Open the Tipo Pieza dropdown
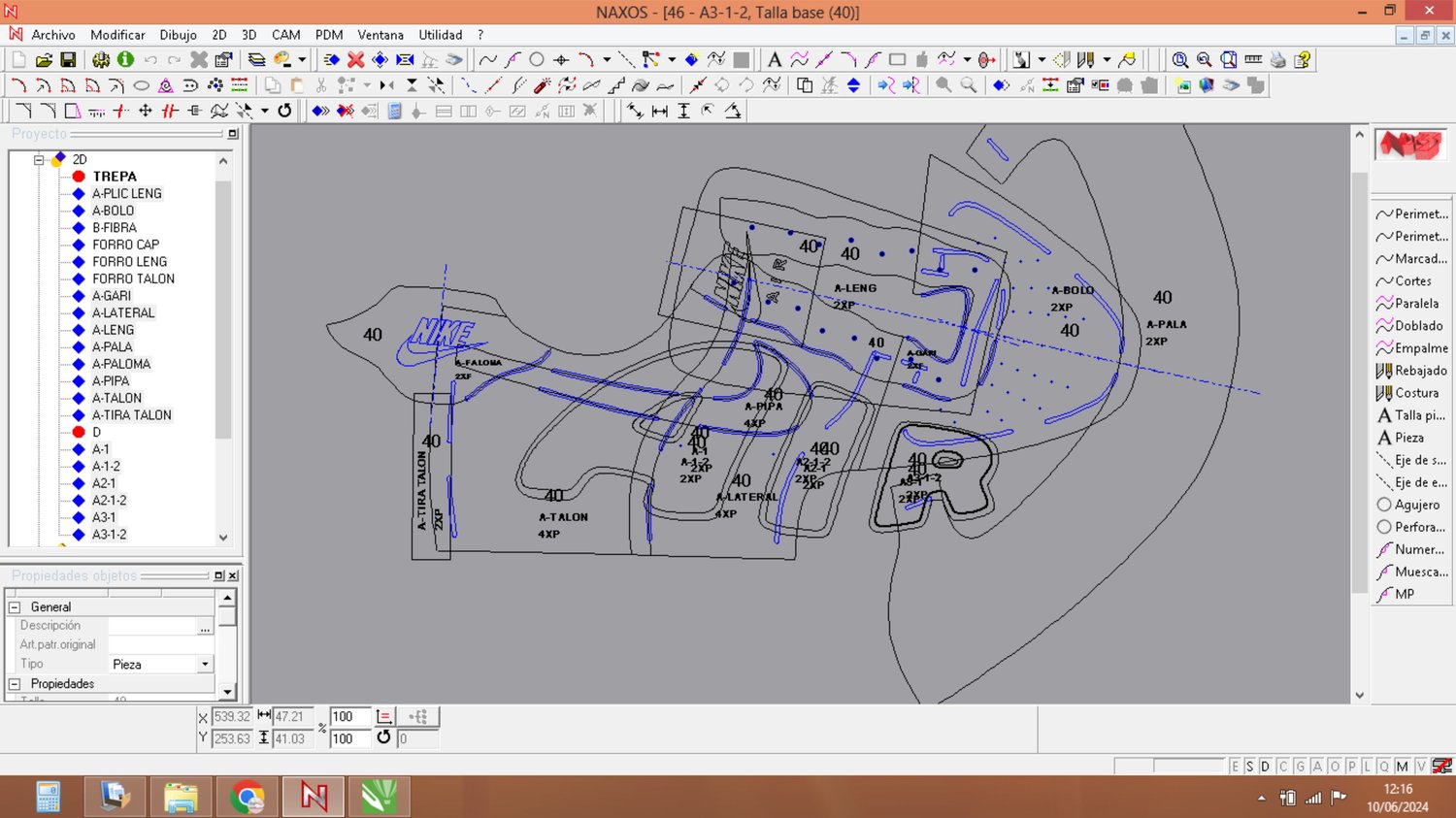Viewport: 1456px width, 818px height. pos(205,665)
